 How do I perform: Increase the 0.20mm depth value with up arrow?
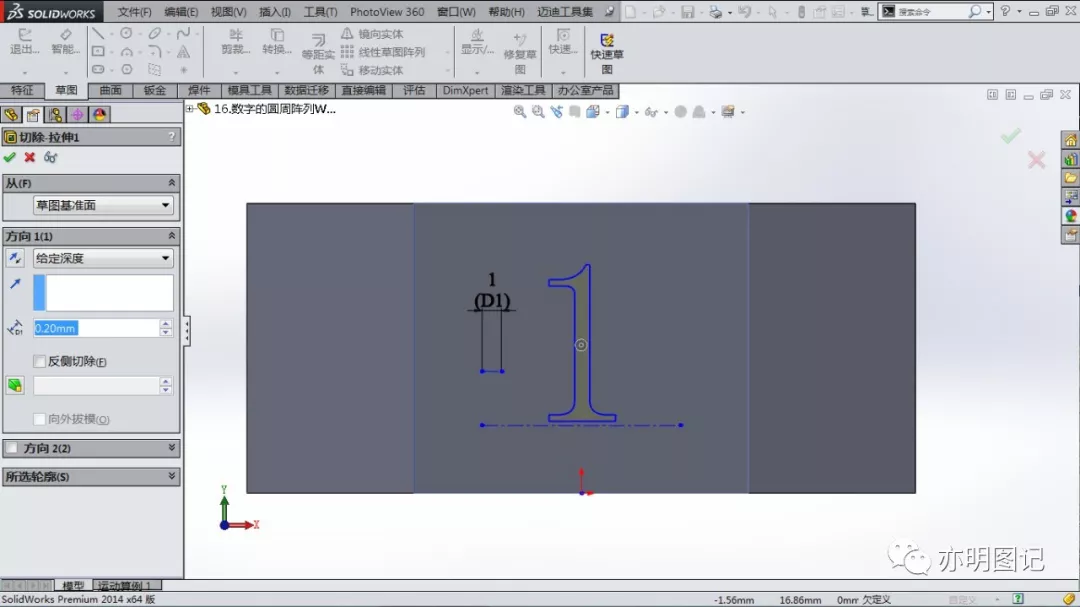pyautogui.click(x=165, y=324)
